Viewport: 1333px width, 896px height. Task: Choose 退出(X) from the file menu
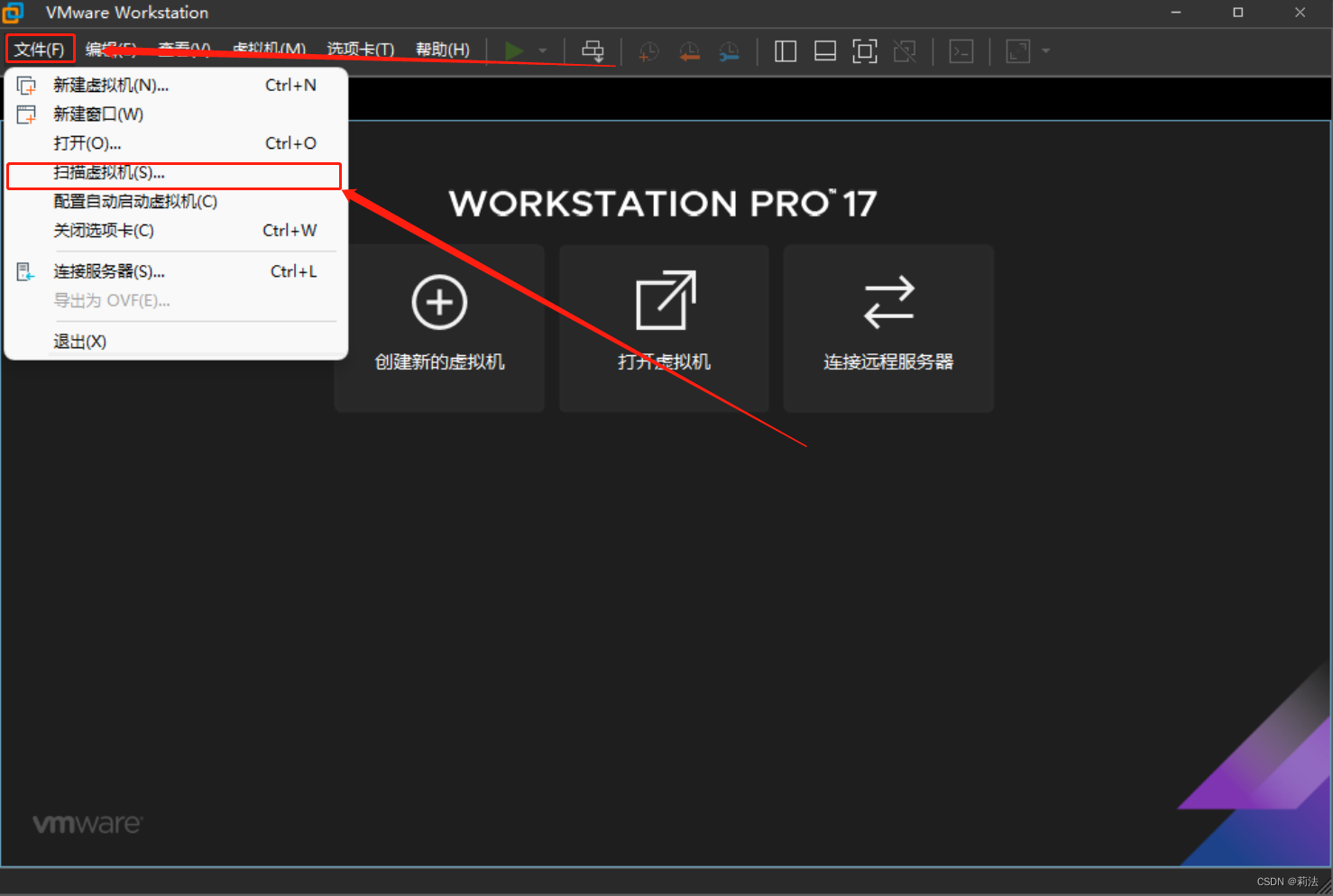(x=176, y=342)
